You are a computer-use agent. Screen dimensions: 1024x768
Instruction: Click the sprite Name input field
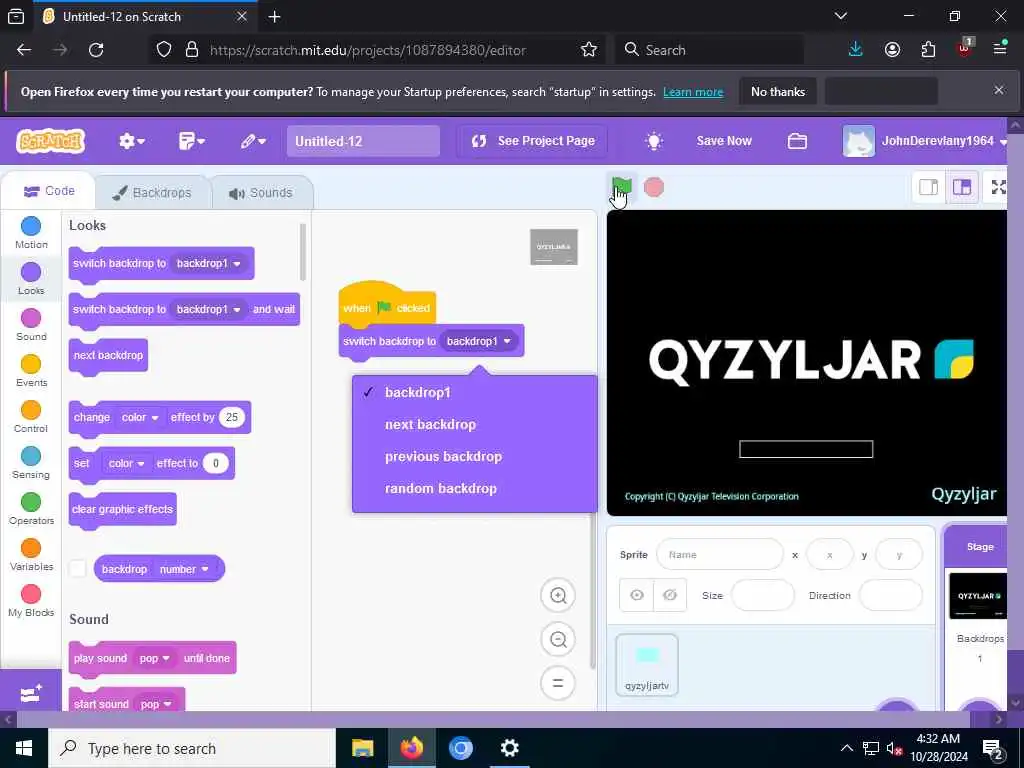click(x=720, y=554)
